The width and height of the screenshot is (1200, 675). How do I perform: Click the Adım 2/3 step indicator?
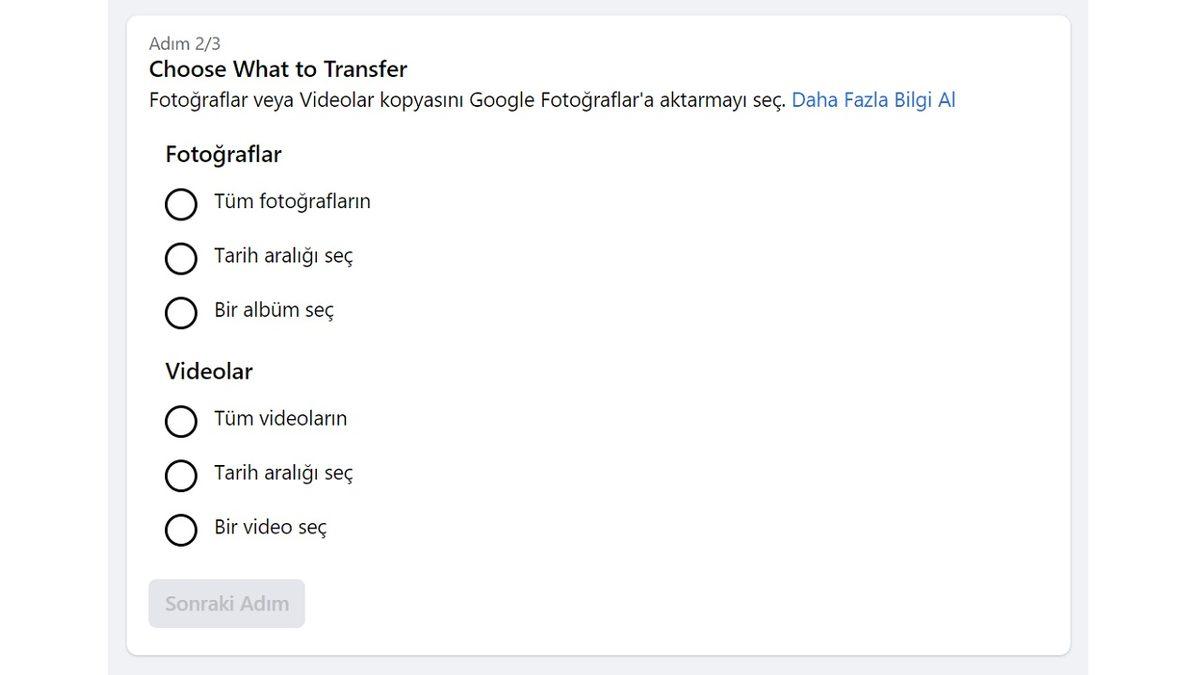point(185,43)
